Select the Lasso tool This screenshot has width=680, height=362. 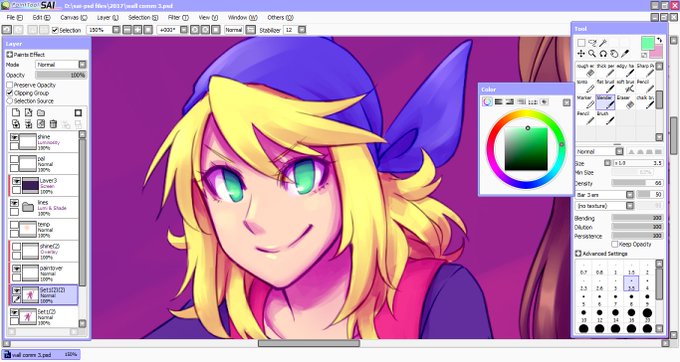(x=592, y=42)
